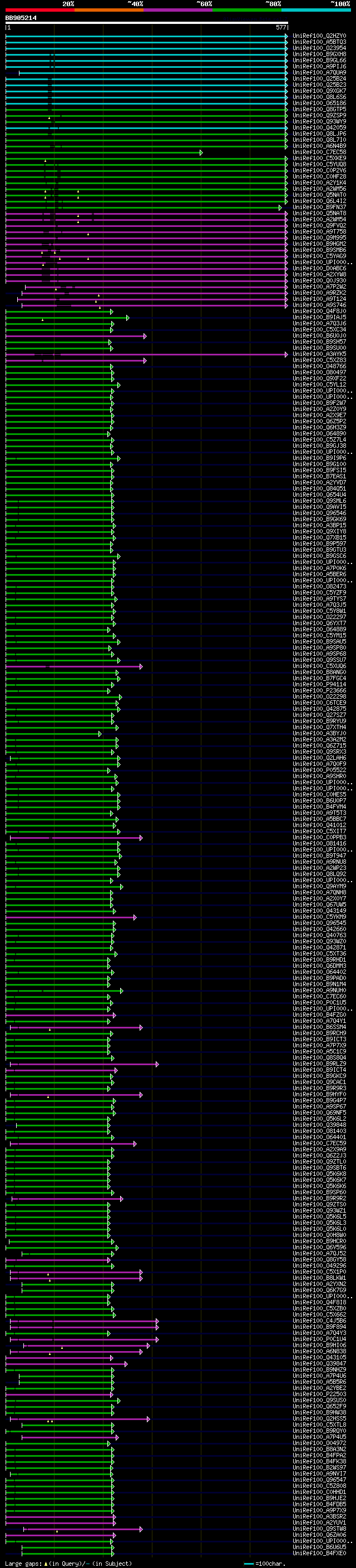Click the label UniRef100_Q43105
This screenshot has height=1568, width=356.
(x=319, y=1357)
